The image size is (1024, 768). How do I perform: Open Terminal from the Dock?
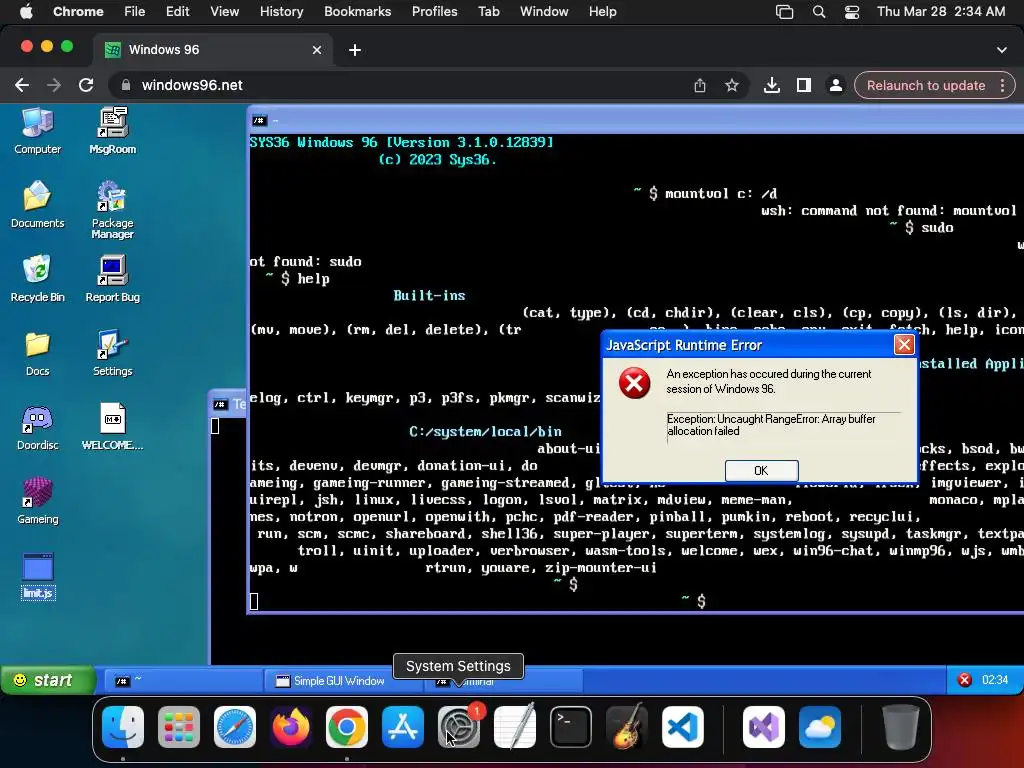(x=571, y=727)
